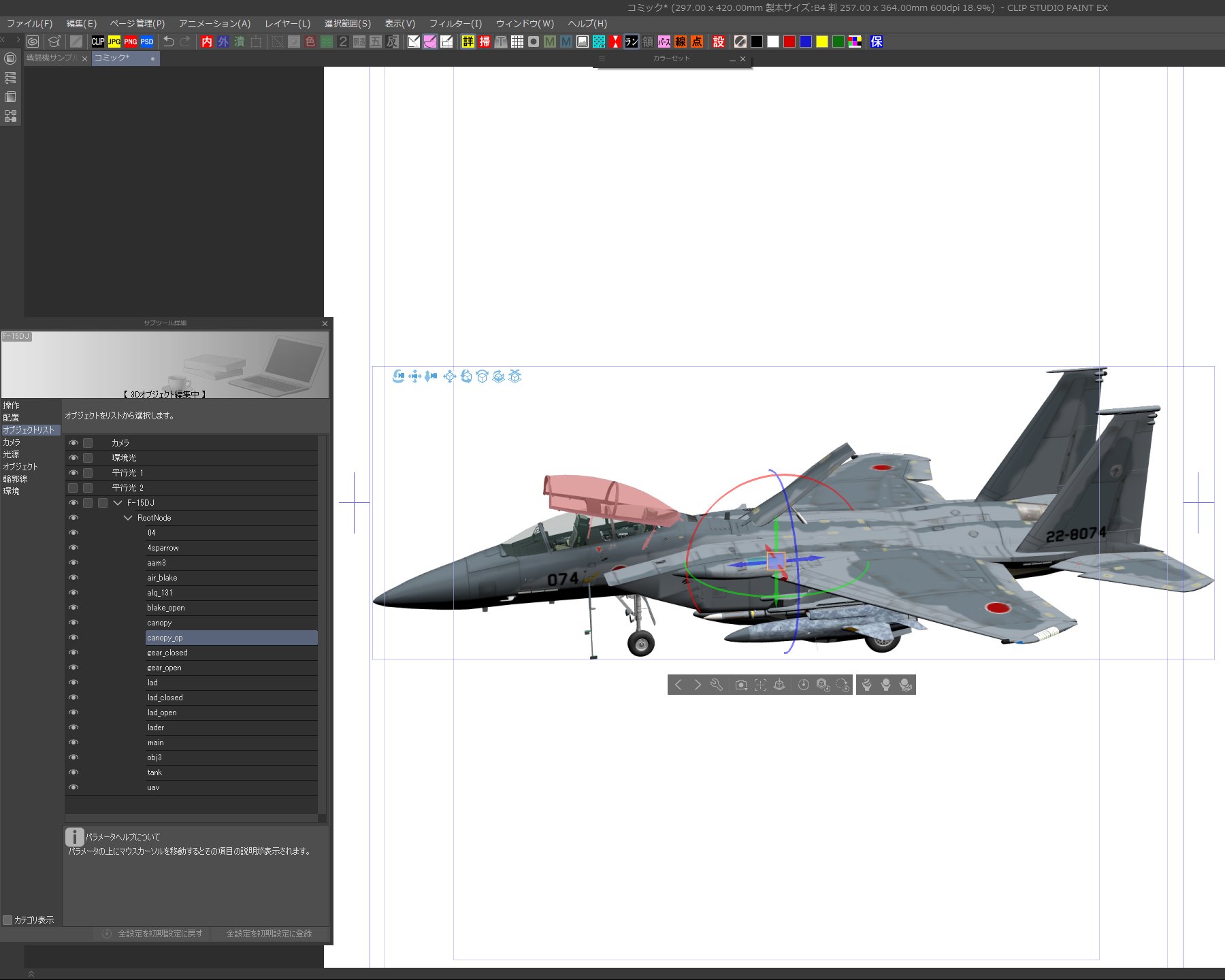Switch to the 戦闘機サンプル tab
1225x980 pixels.
[x=52, y=59]
